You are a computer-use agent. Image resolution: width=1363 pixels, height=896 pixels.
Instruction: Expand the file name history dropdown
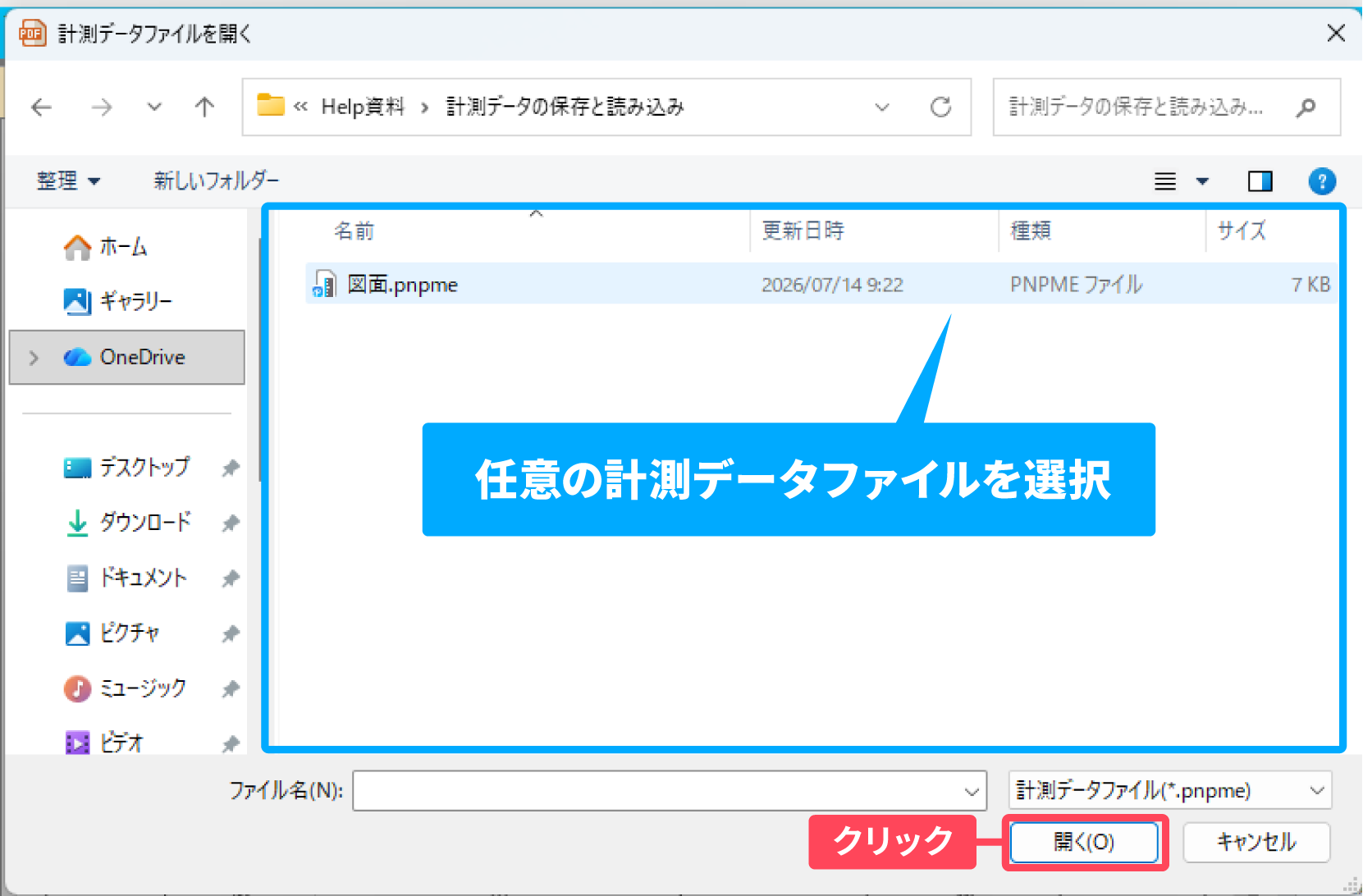[972, 792]
